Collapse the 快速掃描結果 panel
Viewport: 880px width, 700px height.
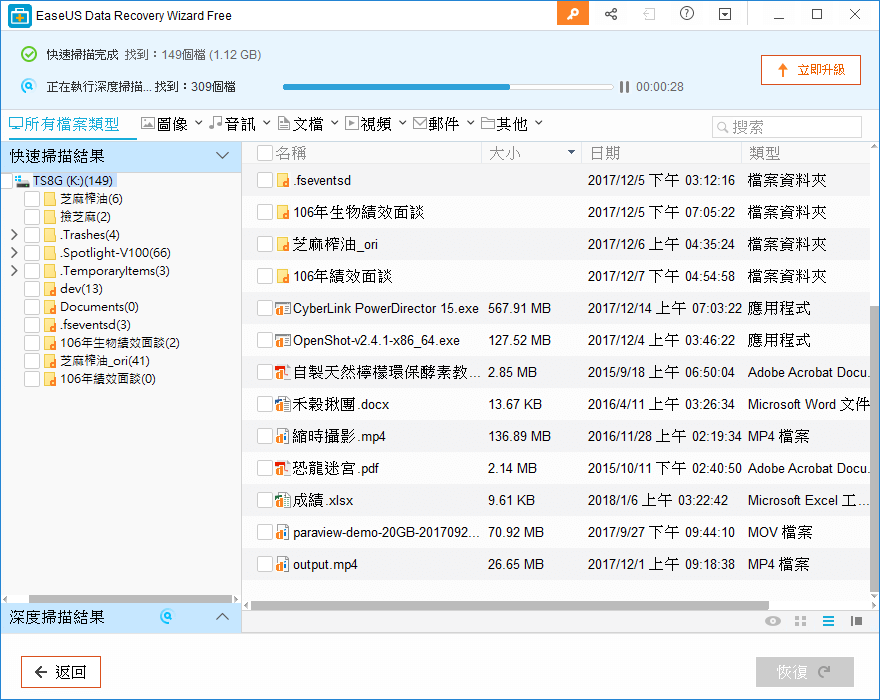[223, 156]
